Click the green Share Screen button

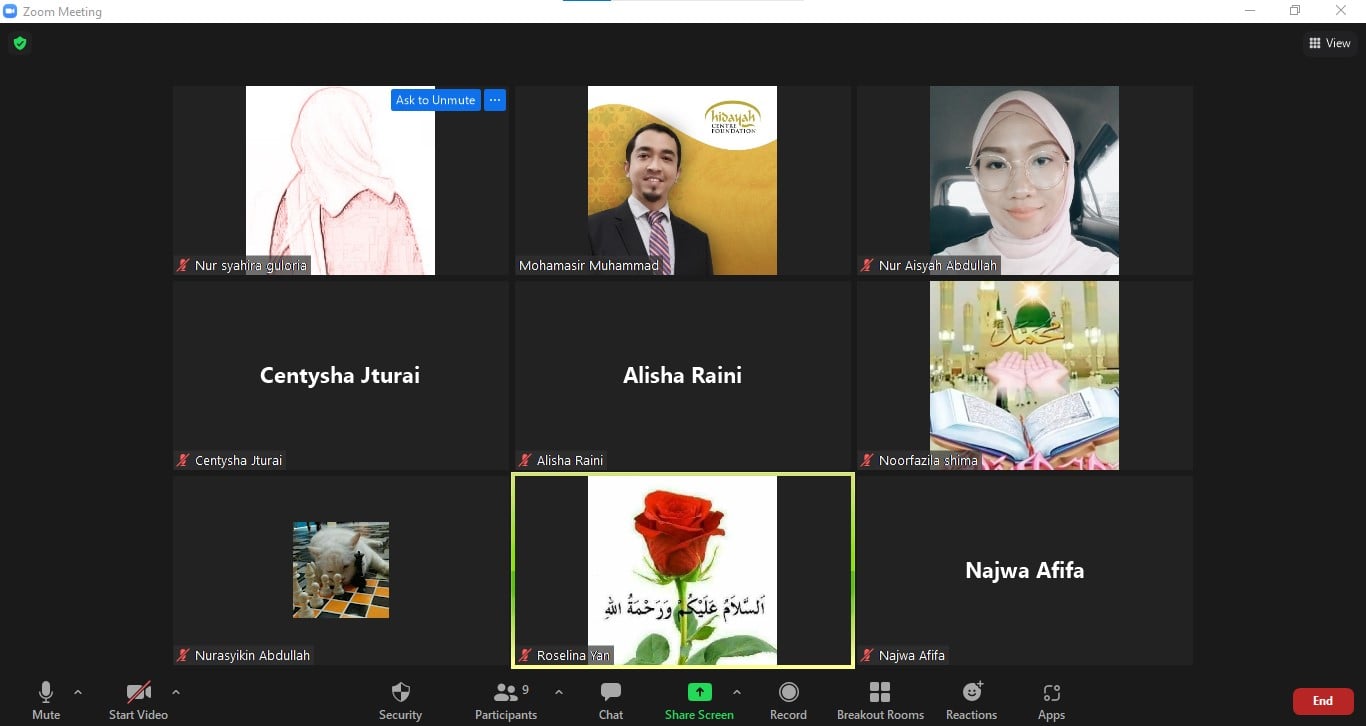coord(699,700)
